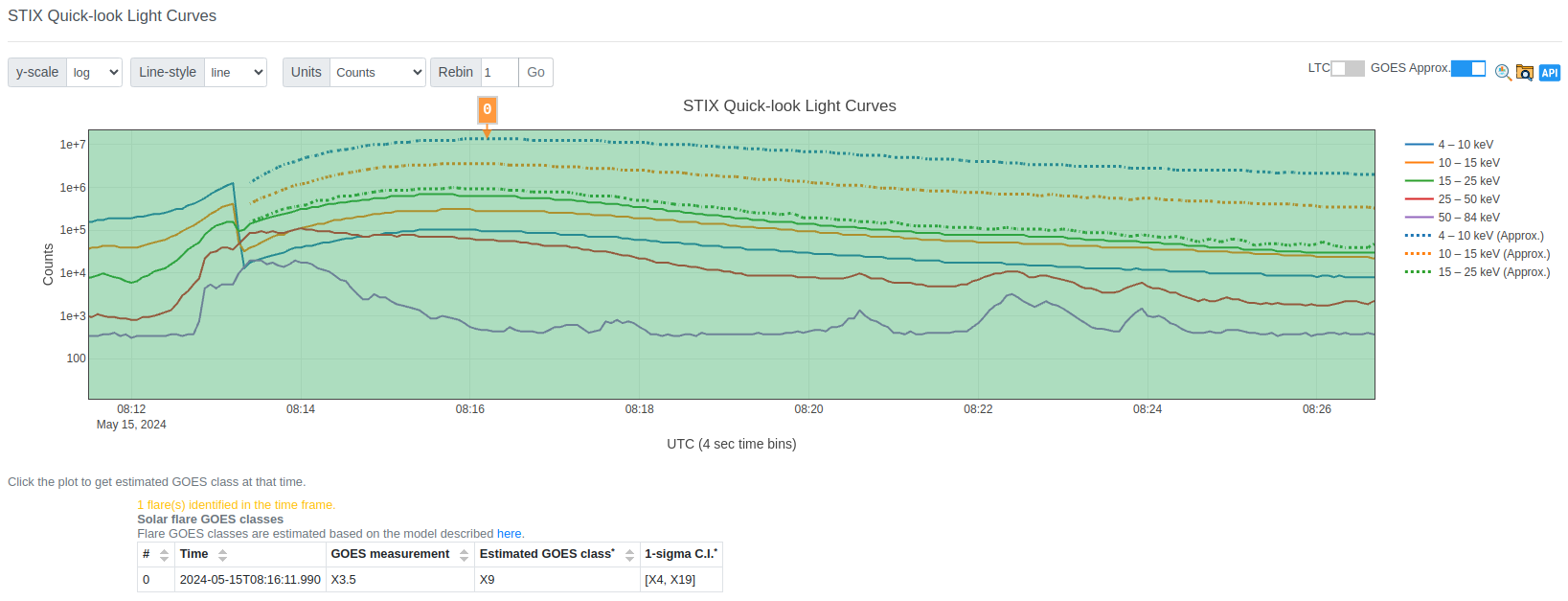Viewport: 1568px width, 601px height.
Task: Click the 1-sigma C.I. column header
Action: [x=681, y=554]
